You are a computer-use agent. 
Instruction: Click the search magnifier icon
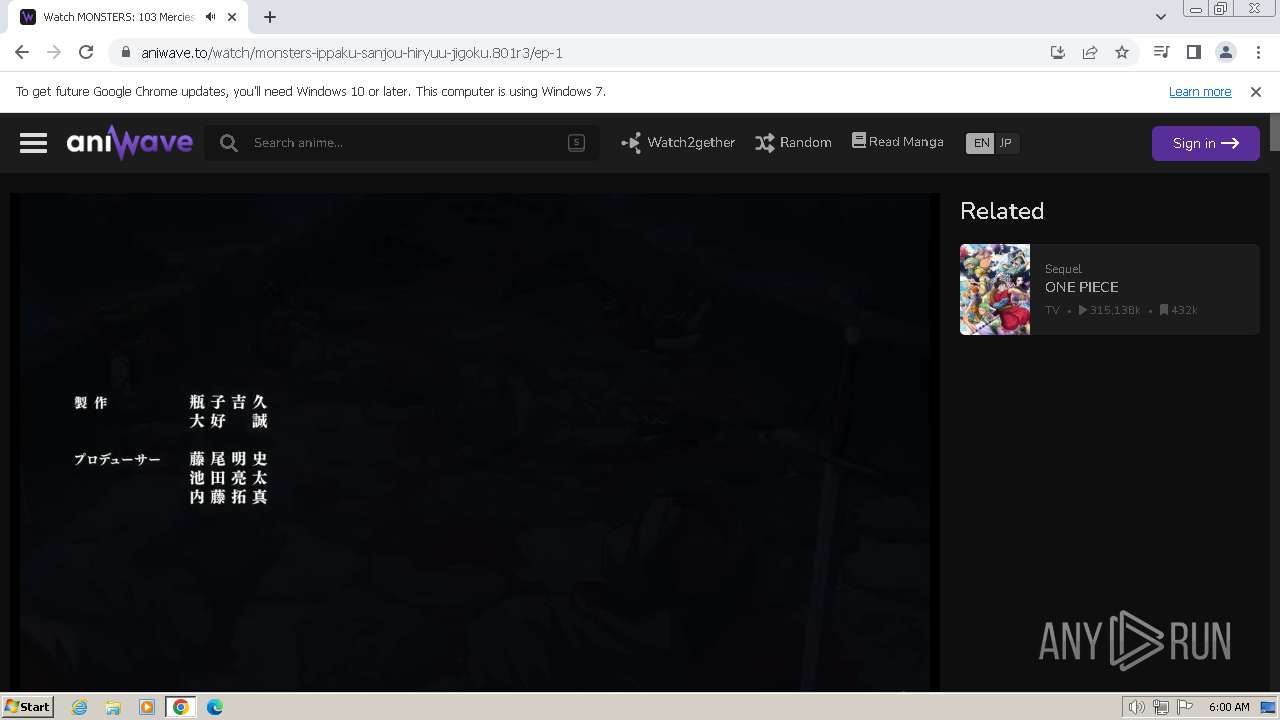229,143
